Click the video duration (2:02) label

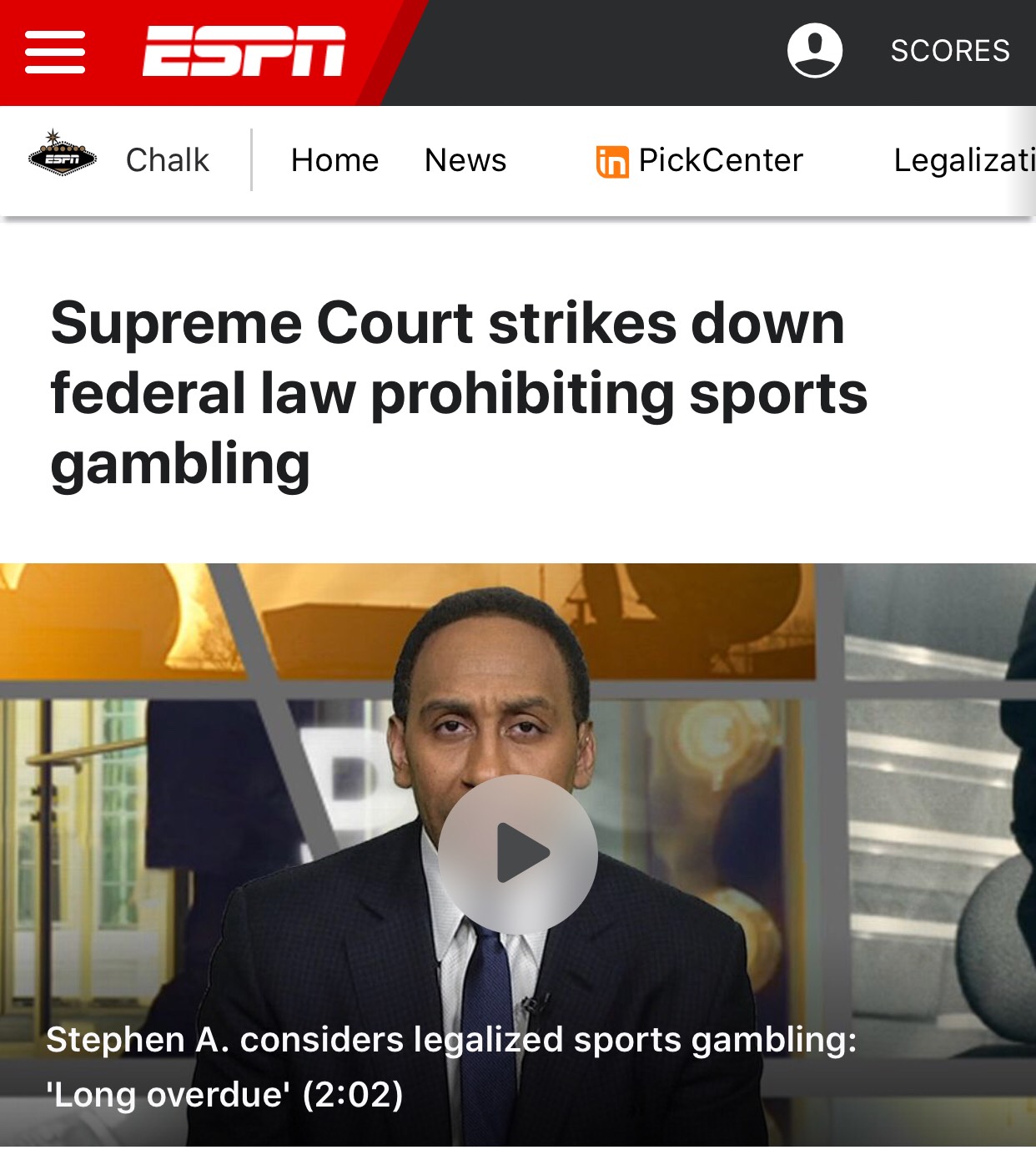tap(353, 1094)
